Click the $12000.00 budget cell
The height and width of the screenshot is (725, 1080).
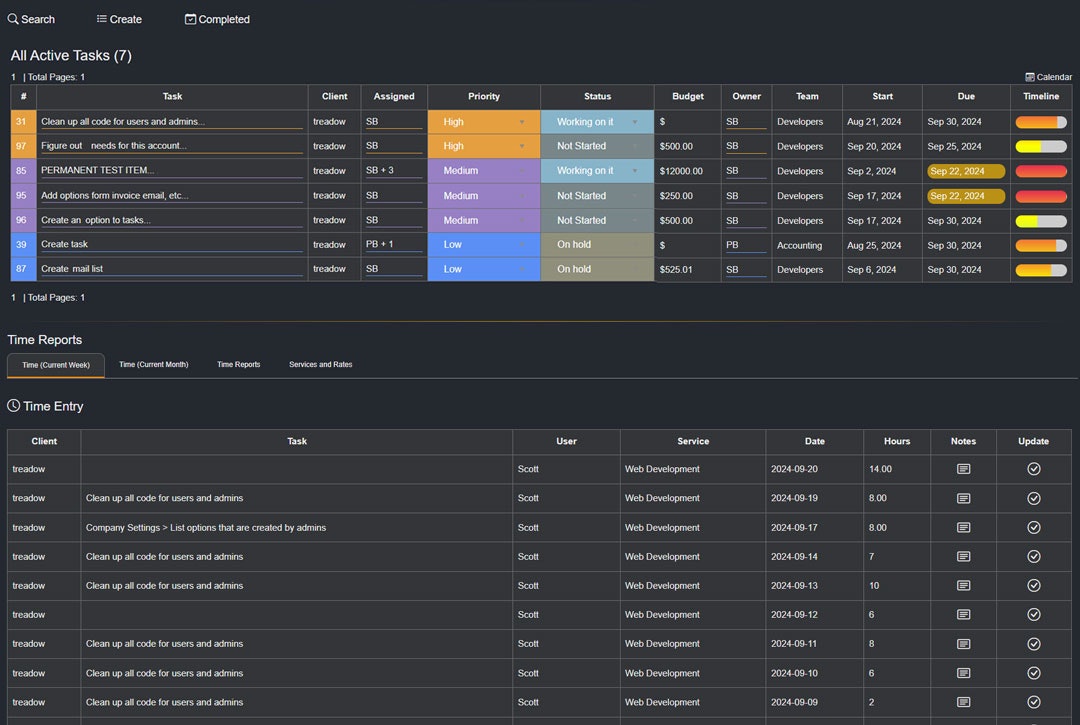pos(687,171)
